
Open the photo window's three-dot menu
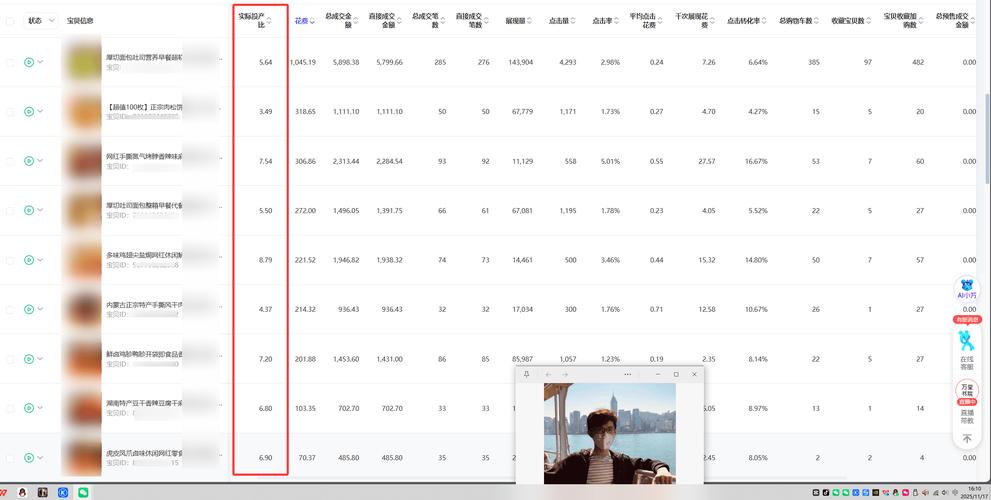pyautogui.click(x=628, y=374)
